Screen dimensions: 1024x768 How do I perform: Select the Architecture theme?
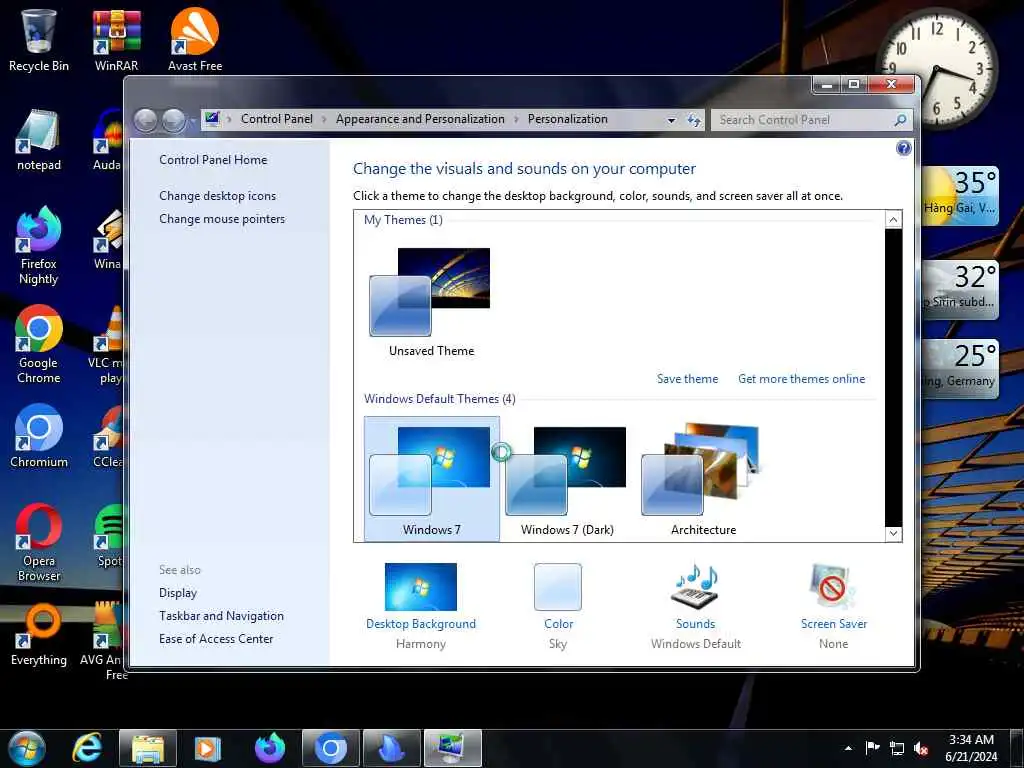[703, 479]
